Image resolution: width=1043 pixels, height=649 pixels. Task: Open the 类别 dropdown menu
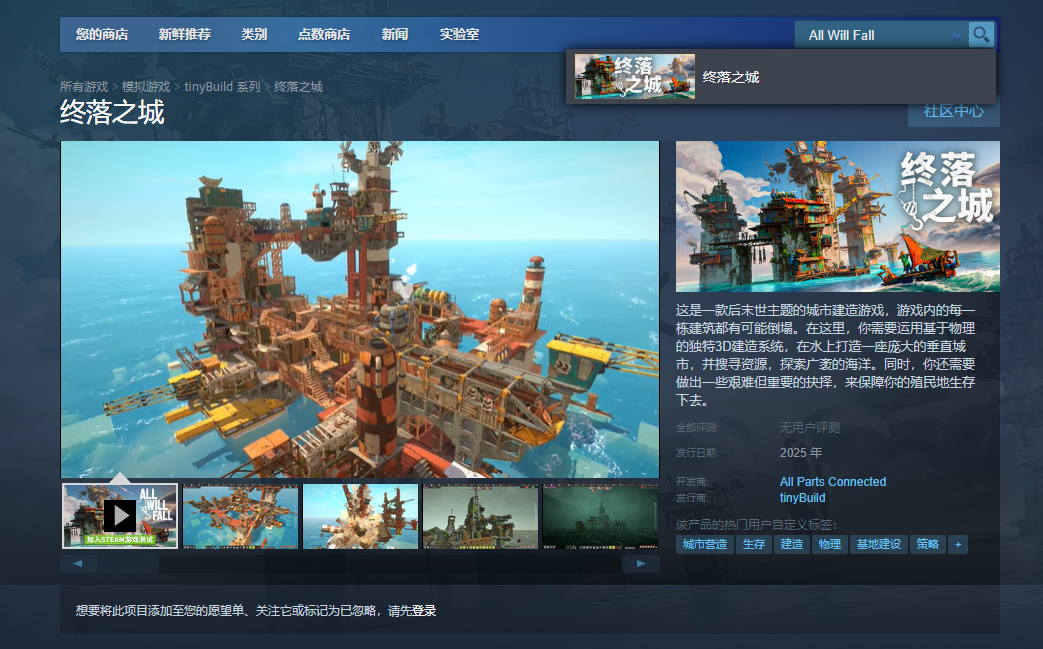pos(255,33)
